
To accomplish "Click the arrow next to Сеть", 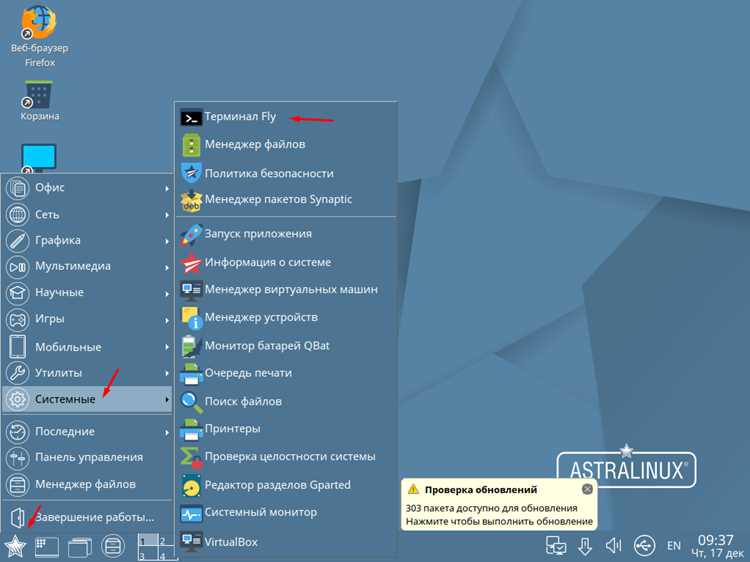I will coord(166,215).
